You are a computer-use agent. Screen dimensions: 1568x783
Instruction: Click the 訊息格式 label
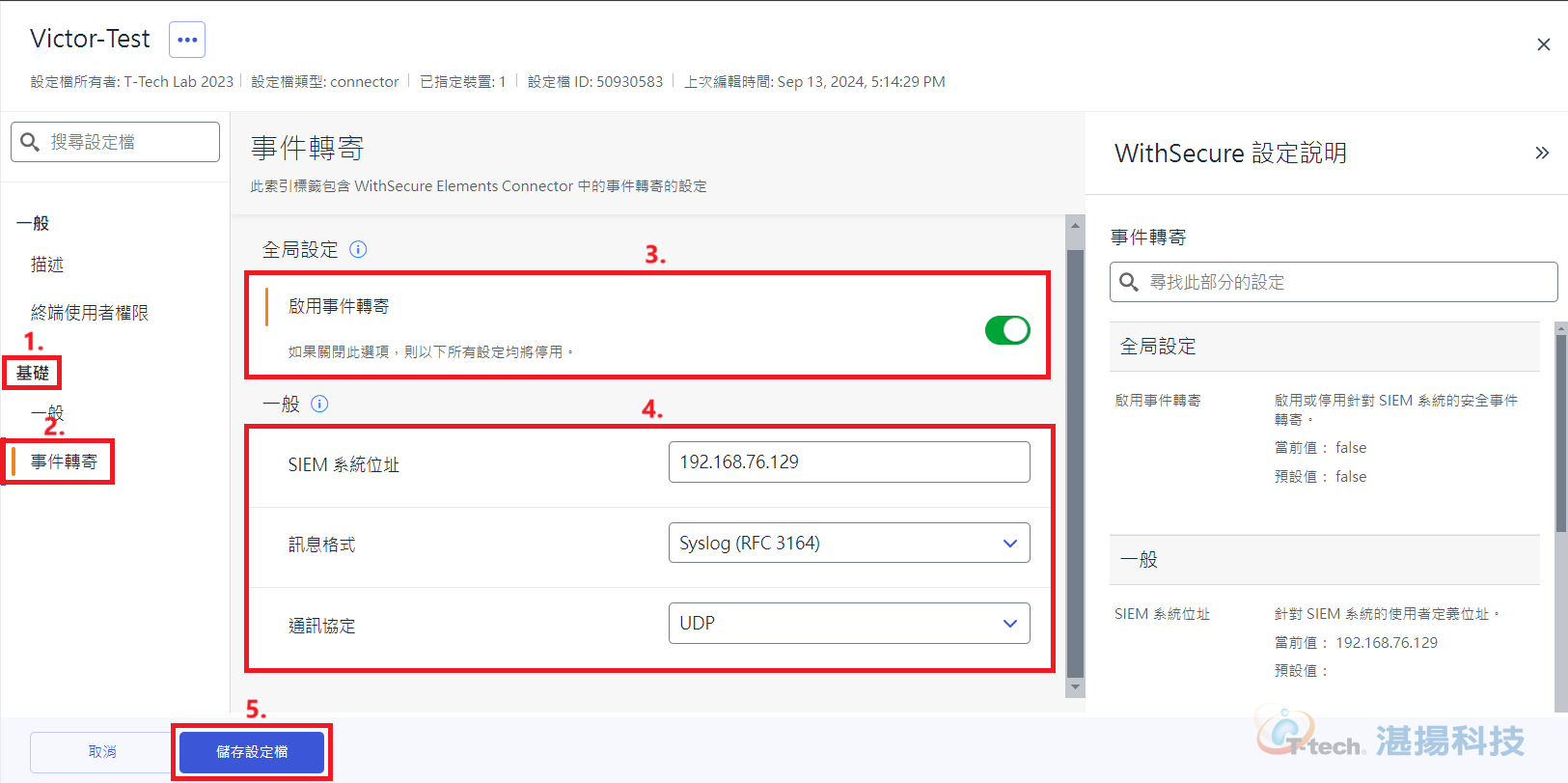321,545
